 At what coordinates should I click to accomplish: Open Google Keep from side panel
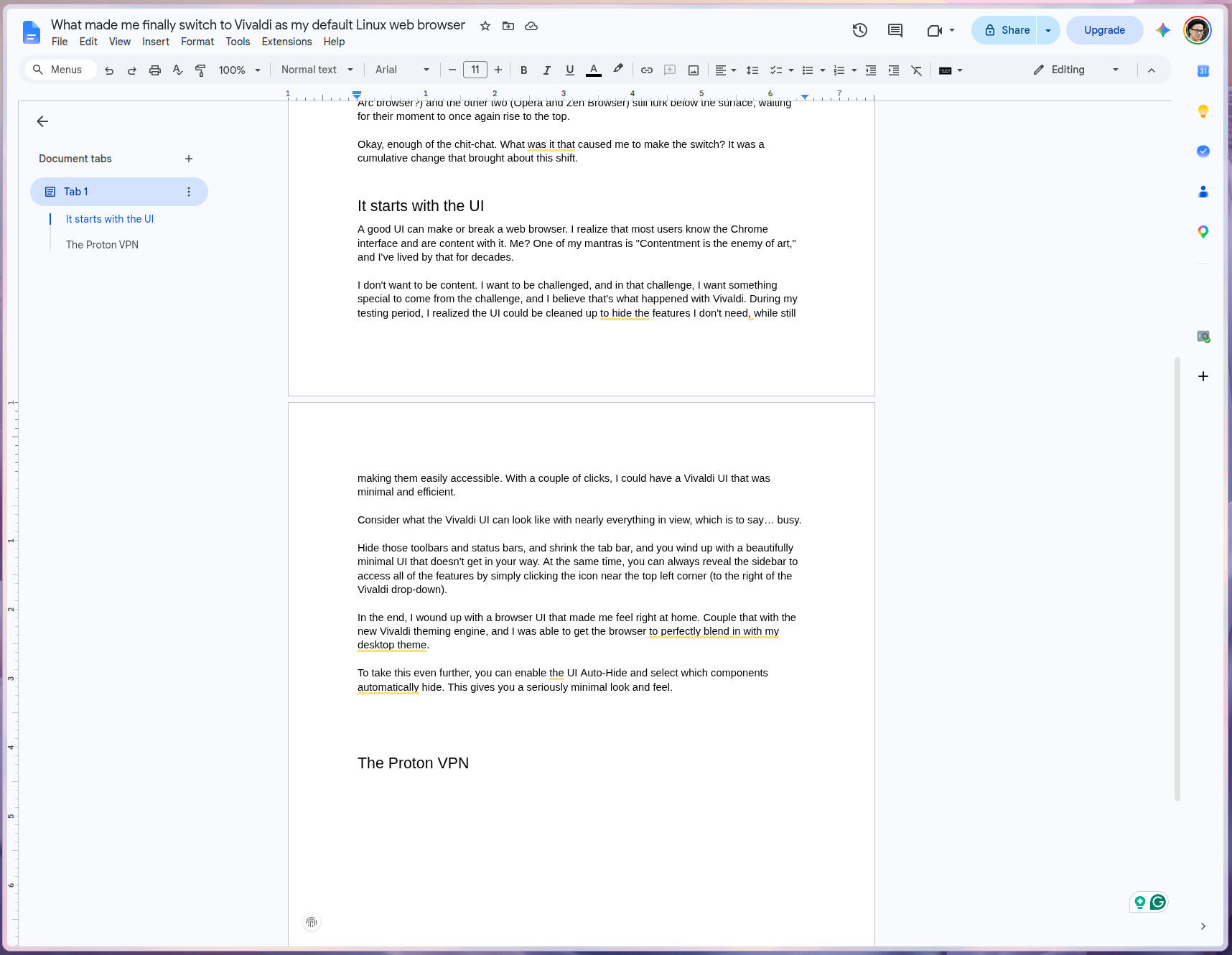pyautogui.click(x=1203, y=111)
